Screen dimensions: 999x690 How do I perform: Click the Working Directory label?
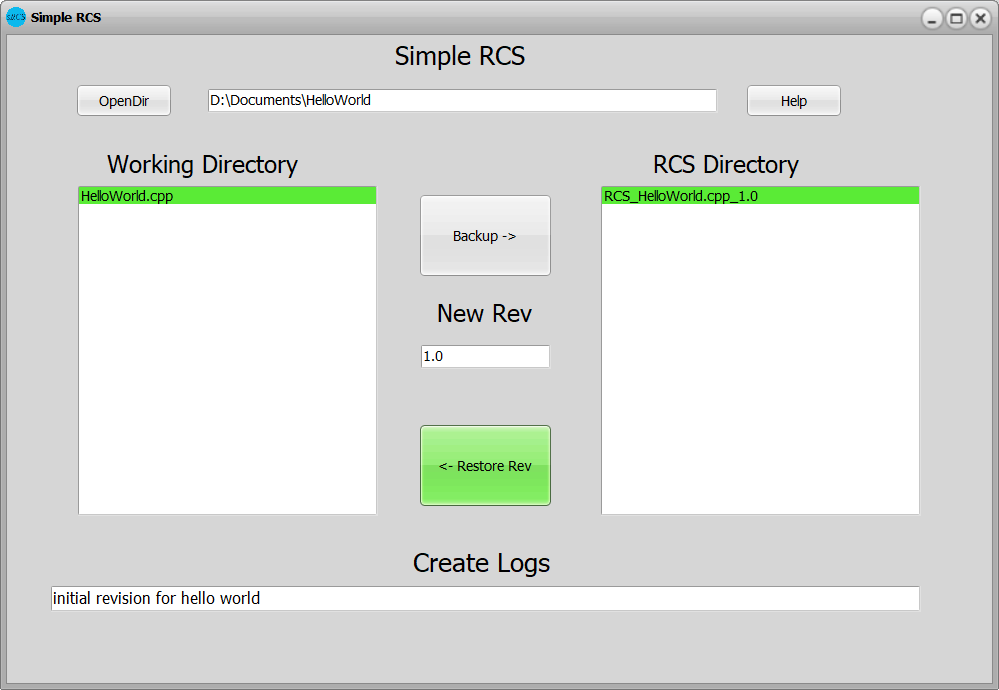(202, 164)
